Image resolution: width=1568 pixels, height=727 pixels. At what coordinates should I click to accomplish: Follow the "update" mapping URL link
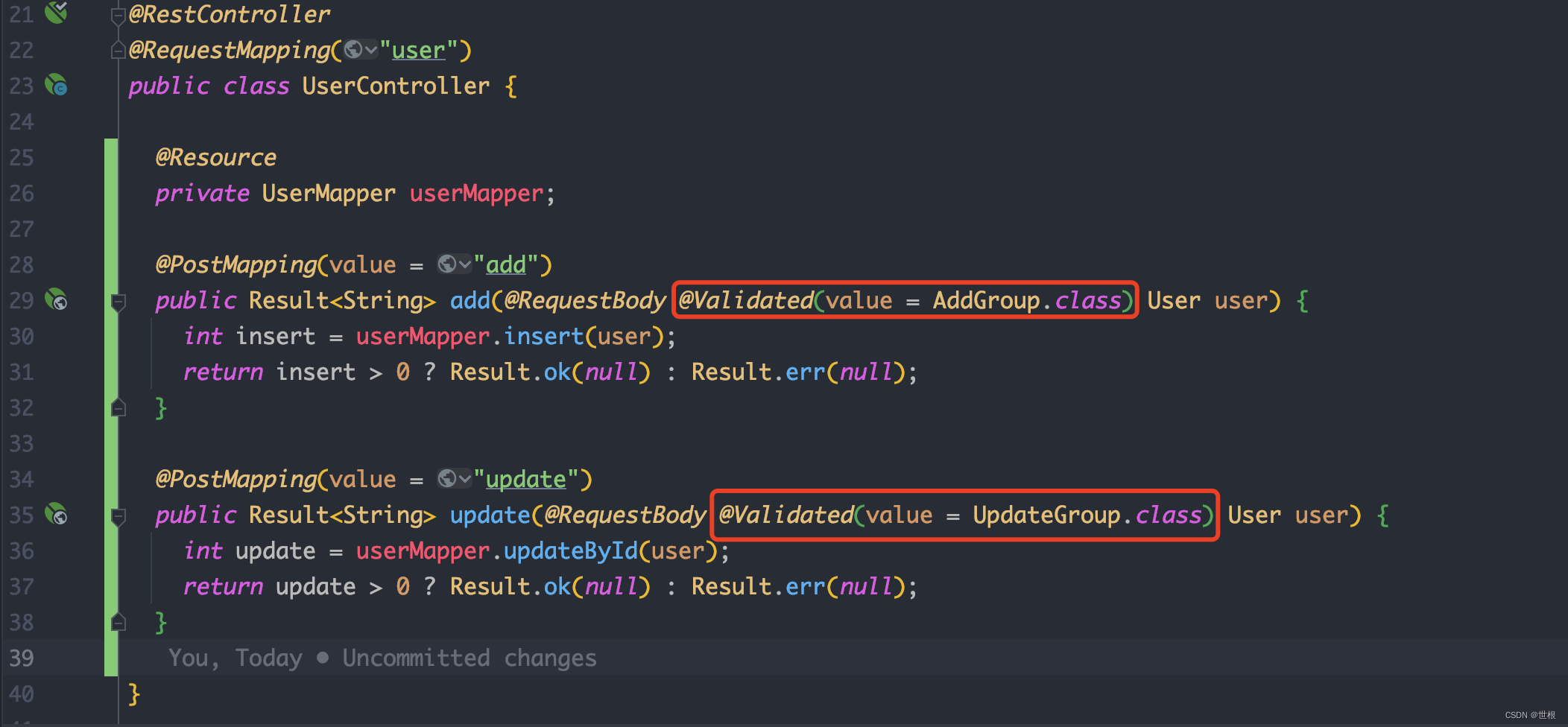click(x=526, y=480)
